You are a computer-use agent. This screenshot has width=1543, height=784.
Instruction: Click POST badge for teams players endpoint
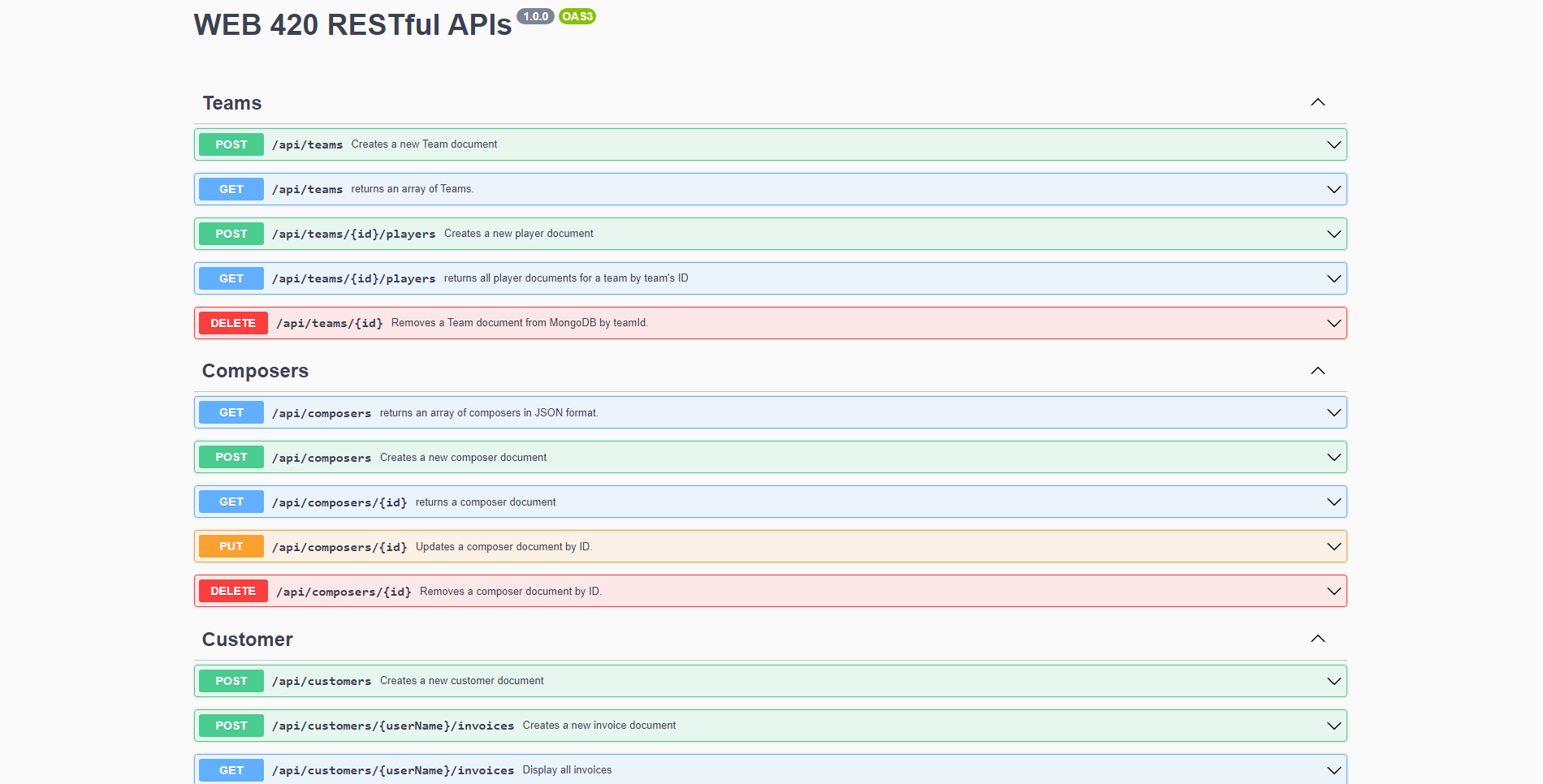coord(231,234)
